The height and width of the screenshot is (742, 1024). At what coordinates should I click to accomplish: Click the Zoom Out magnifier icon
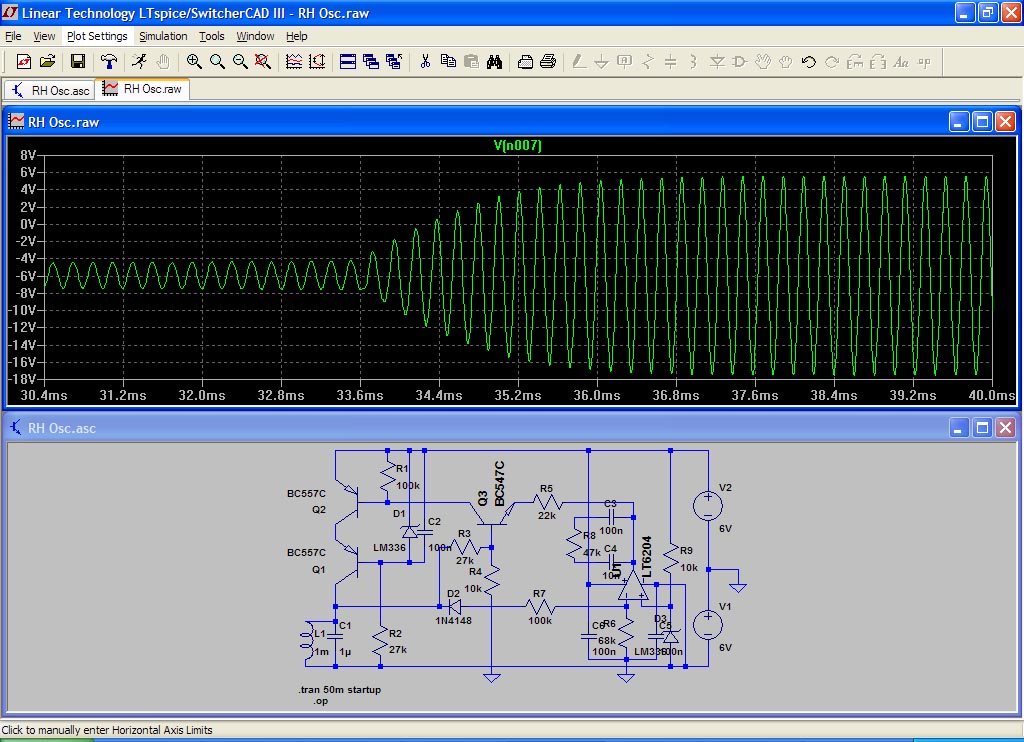coord(240,62)
